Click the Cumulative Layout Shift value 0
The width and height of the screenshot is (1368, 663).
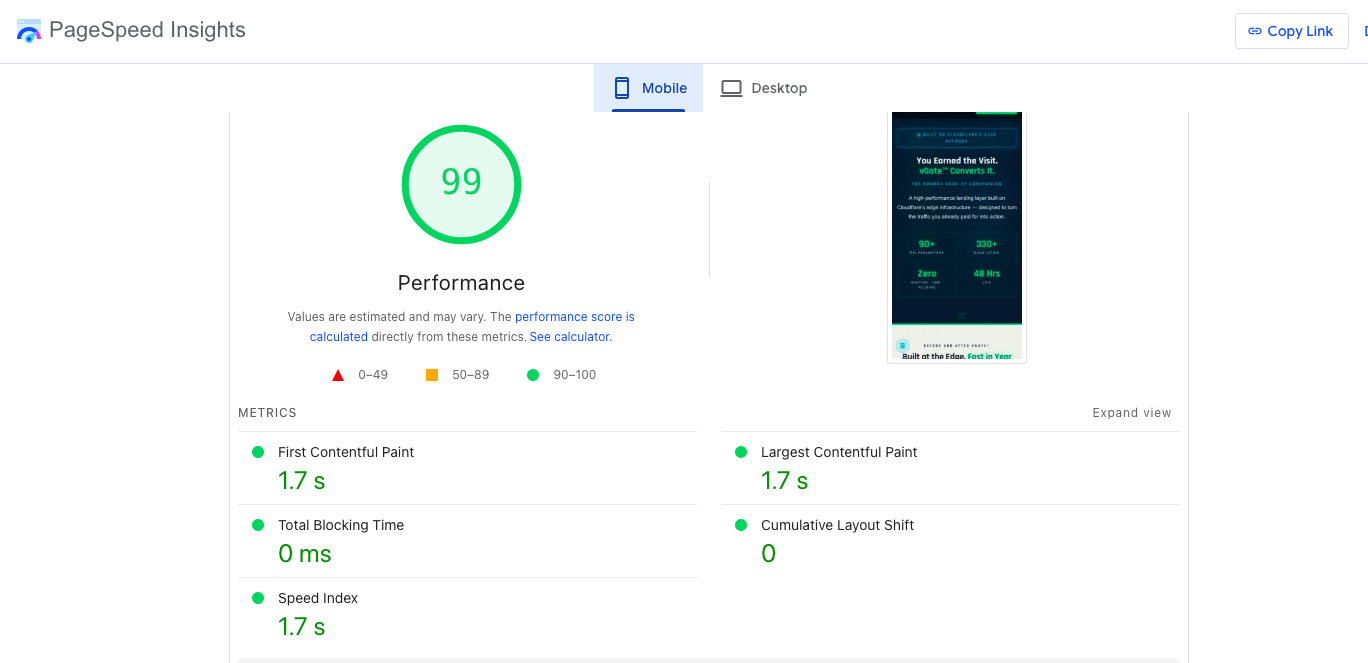pos(768,554)
